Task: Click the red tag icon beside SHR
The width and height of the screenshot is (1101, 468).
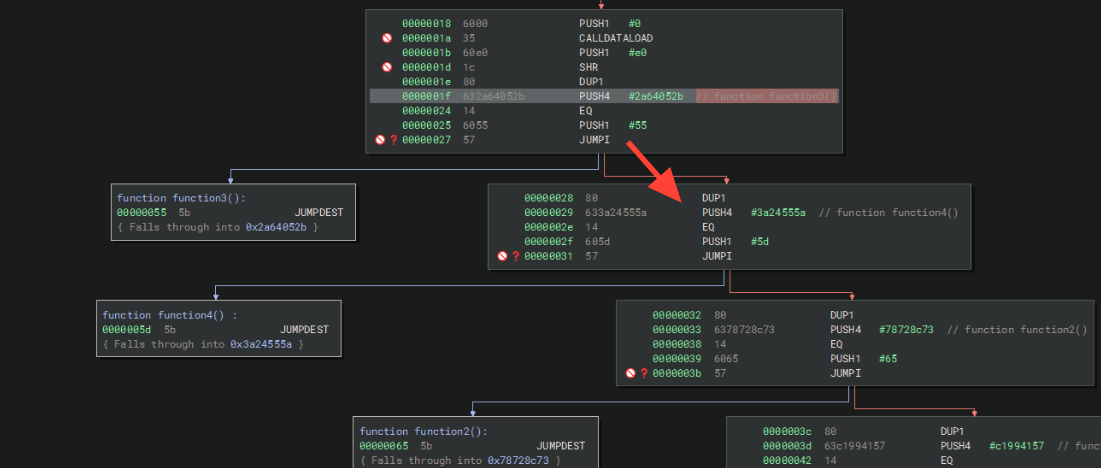Action: tap(387, 67)
